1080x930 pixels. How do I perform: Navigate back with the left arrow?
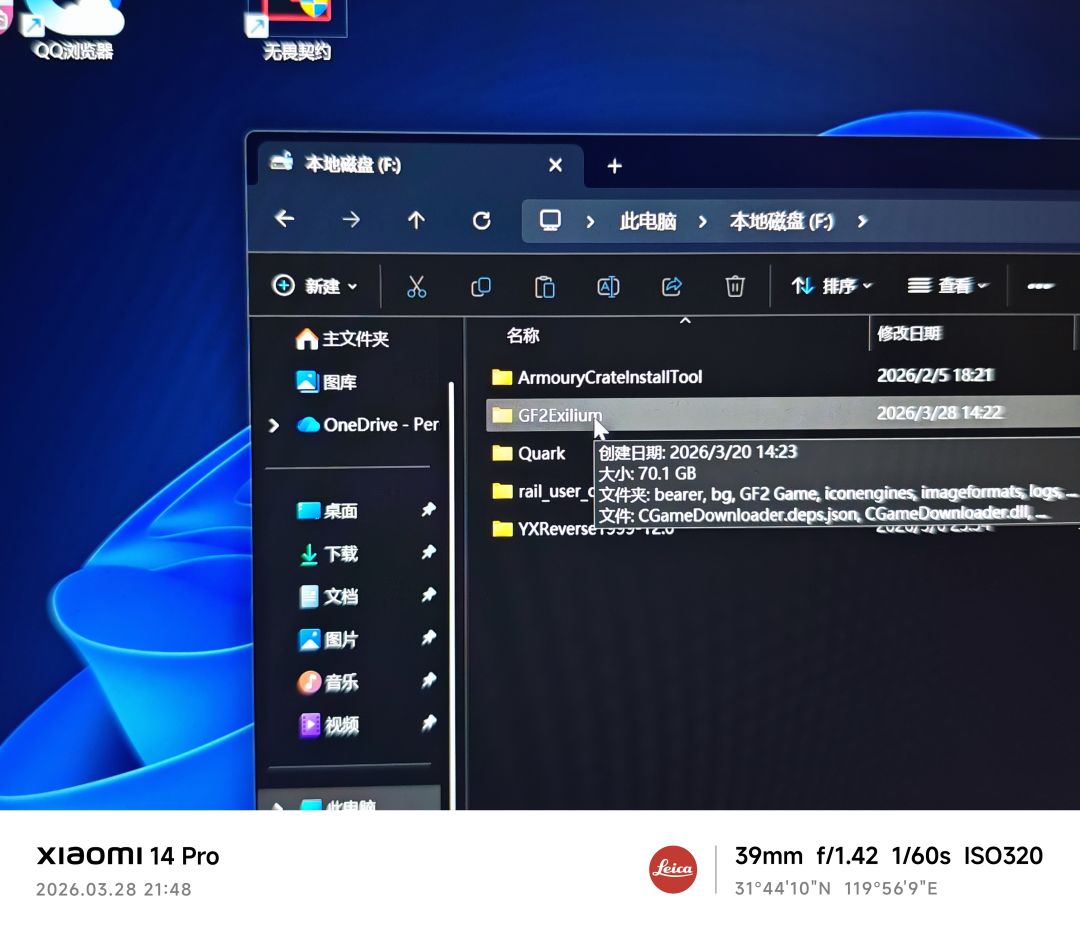coord(284,219)
